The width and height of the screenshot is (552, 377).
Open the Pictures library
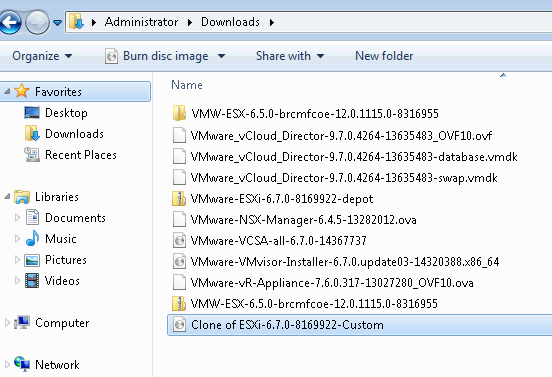pyautogui.click(x=66, y=260)
